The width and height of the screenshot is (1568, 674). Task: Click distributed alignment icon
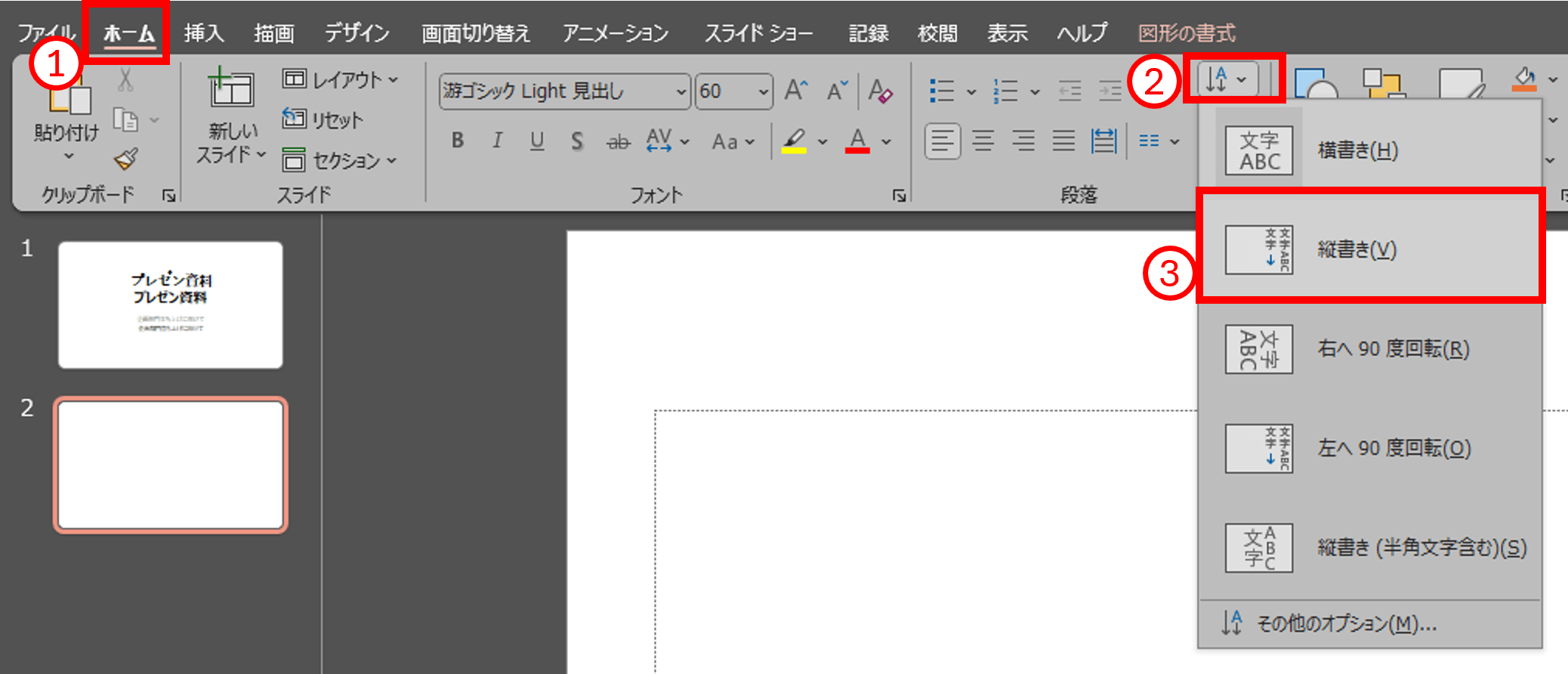[x=1103, y=141]
